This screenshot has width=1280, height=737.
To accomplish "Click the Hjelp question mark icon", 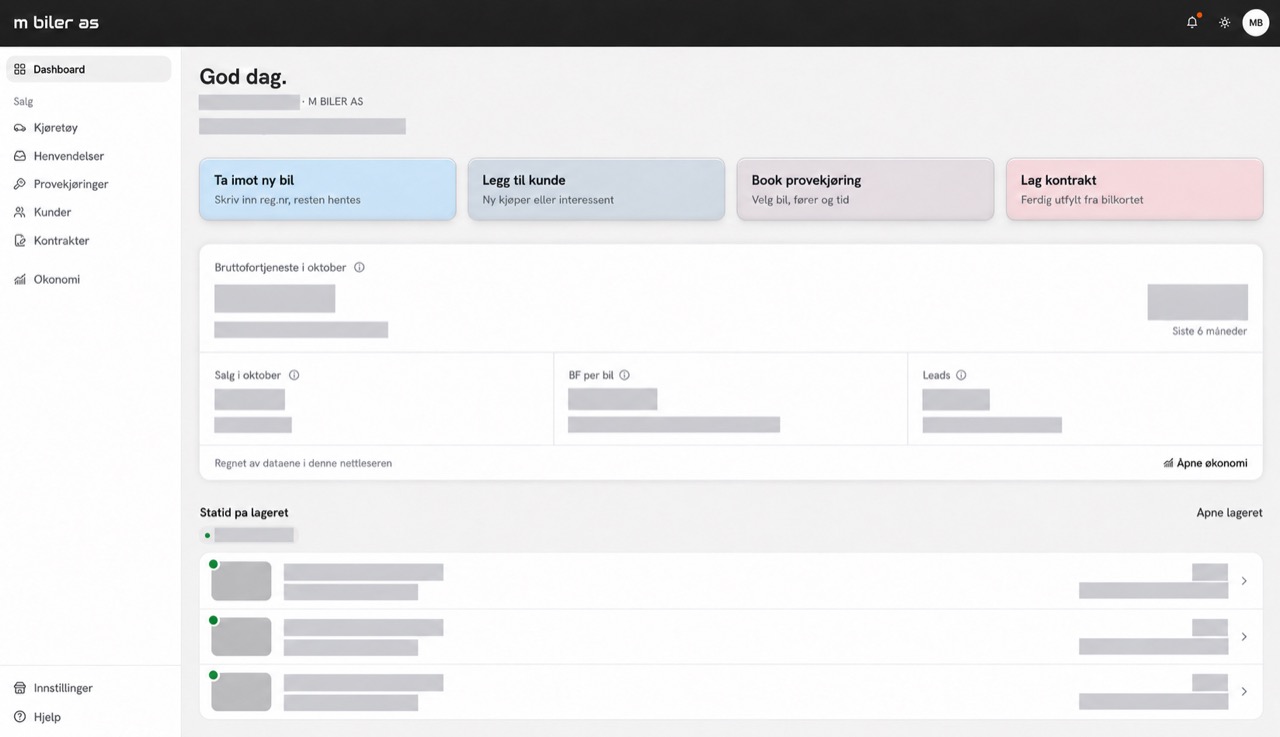I will pos(20,717).
